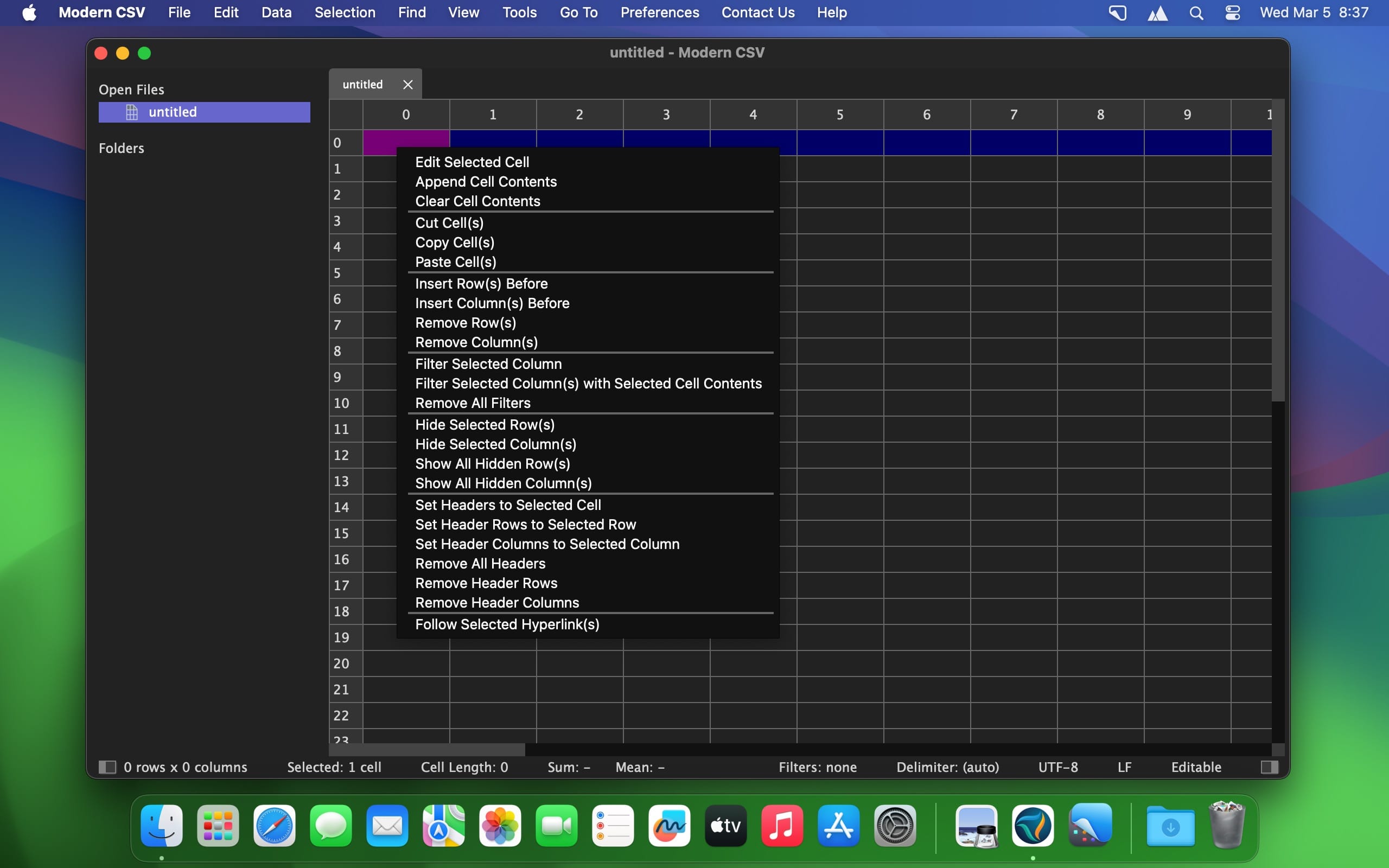Open System Settings from the dock
Viewport: 1389px width, 868px height.
(x=895, y=826)
